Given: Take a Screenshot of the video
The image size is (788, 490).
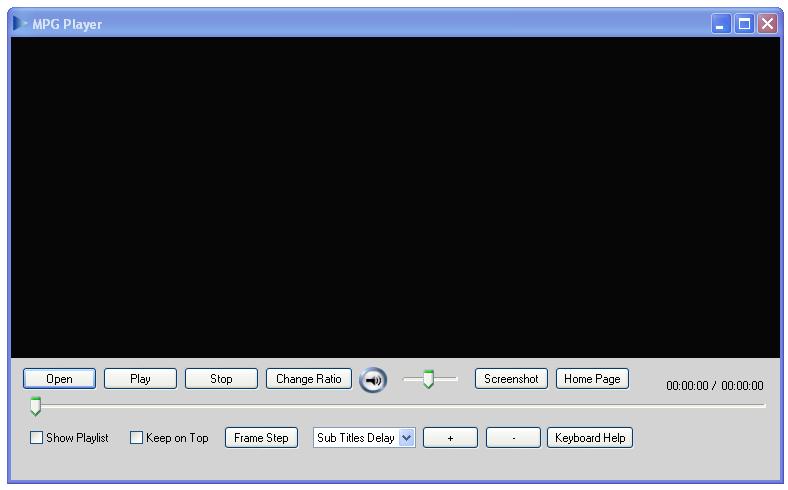Looking at the screenshot, I should click(511, 379).
